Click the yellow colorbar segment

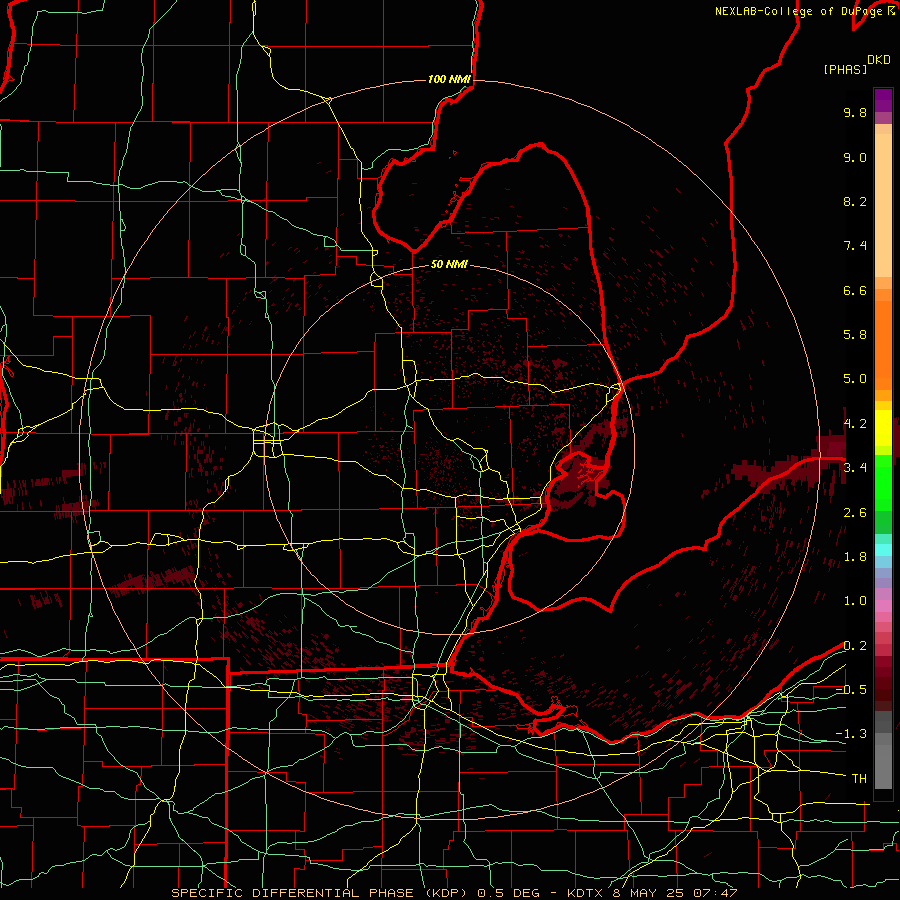point(883,428)
